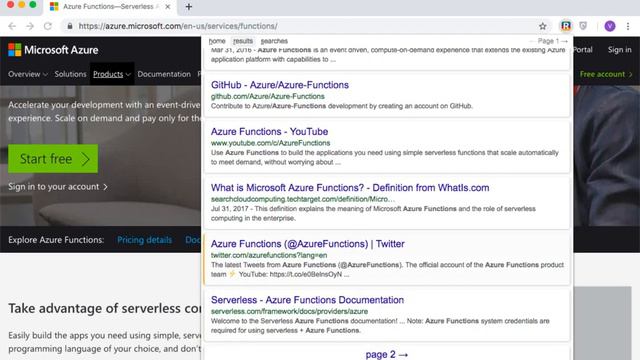Open Documentation in Azure navigation

pyautogui.click(x=164, y=74)
